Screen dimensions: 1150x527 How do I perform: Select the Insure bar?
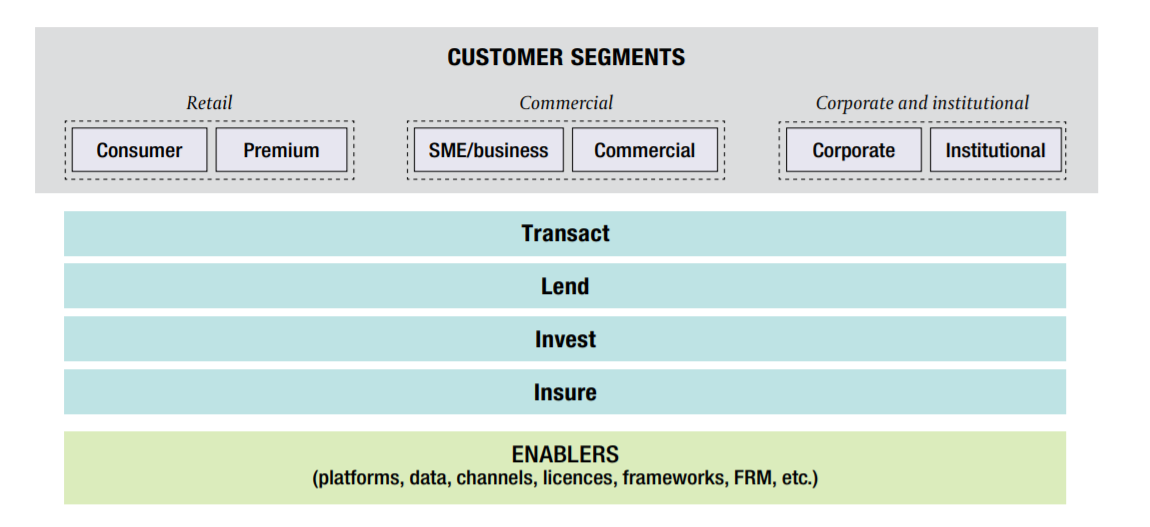click(x=565, y=393)
